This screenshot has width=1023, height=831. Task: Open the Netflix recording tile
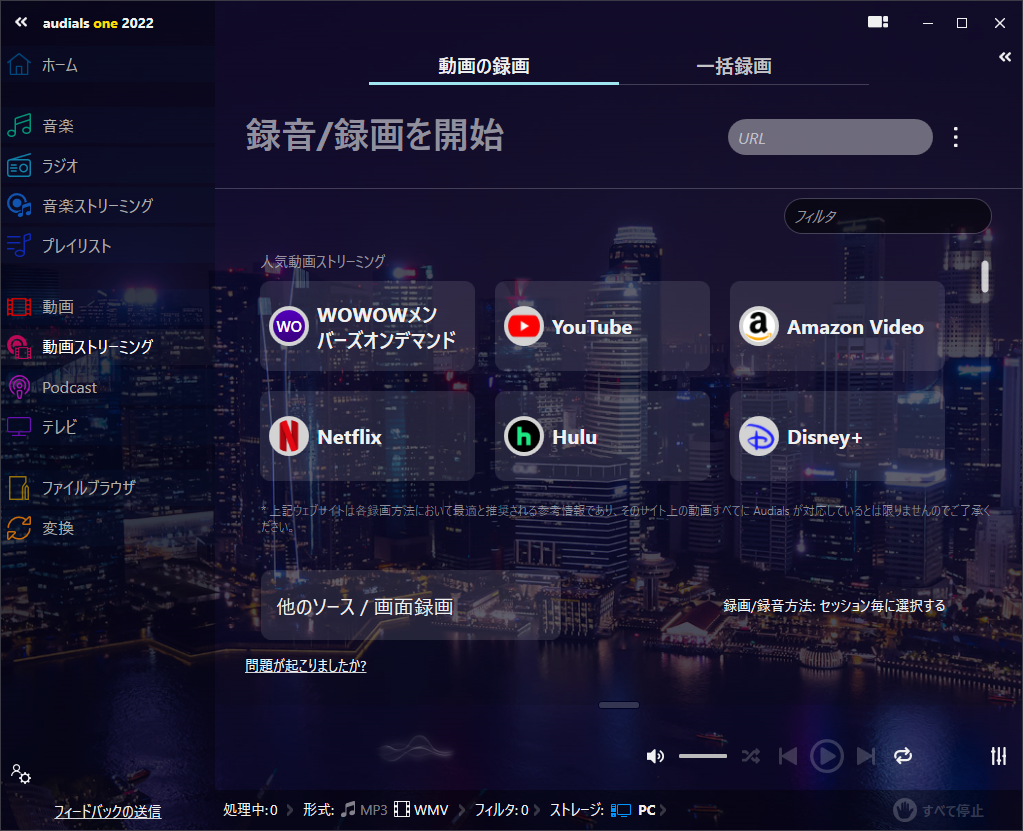click(367, 436)
